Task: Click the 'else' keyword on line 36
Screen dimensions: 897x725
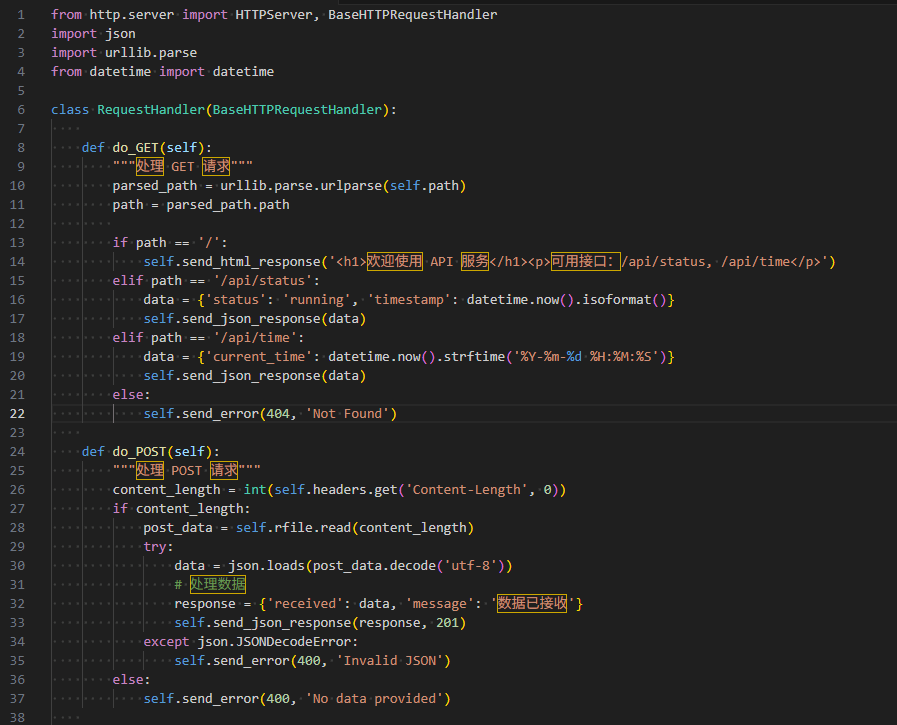Action: coord(128,679)
